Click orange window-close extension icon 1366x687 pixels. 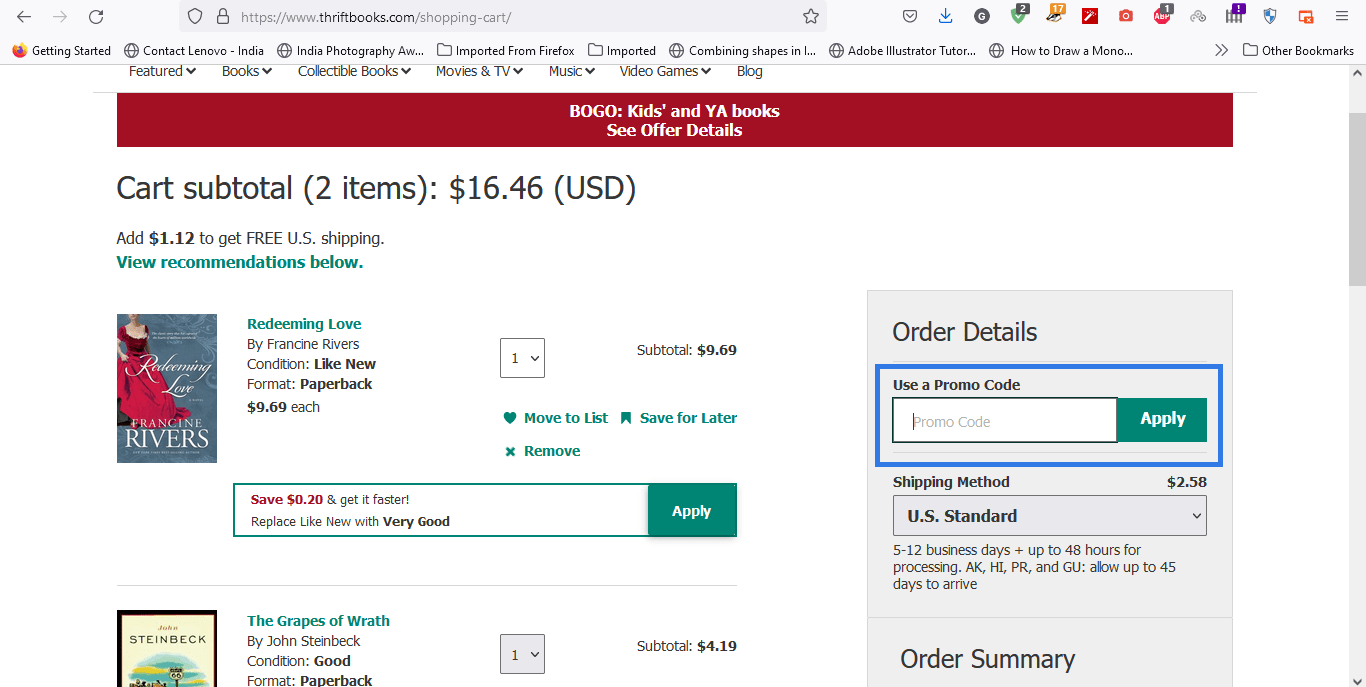1306,17
